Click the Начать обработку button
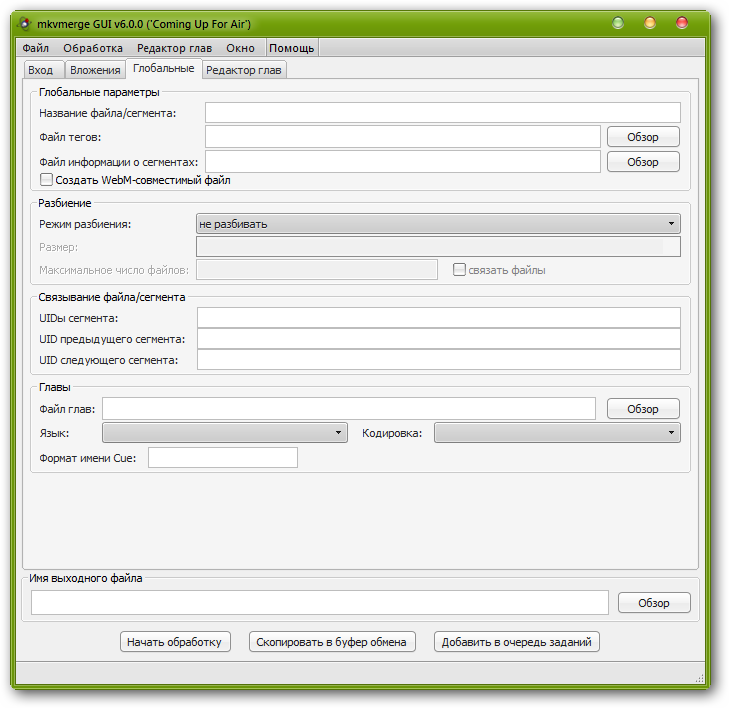Image resolution: width=729 pixels, height=708 pixels. point(175,642)
